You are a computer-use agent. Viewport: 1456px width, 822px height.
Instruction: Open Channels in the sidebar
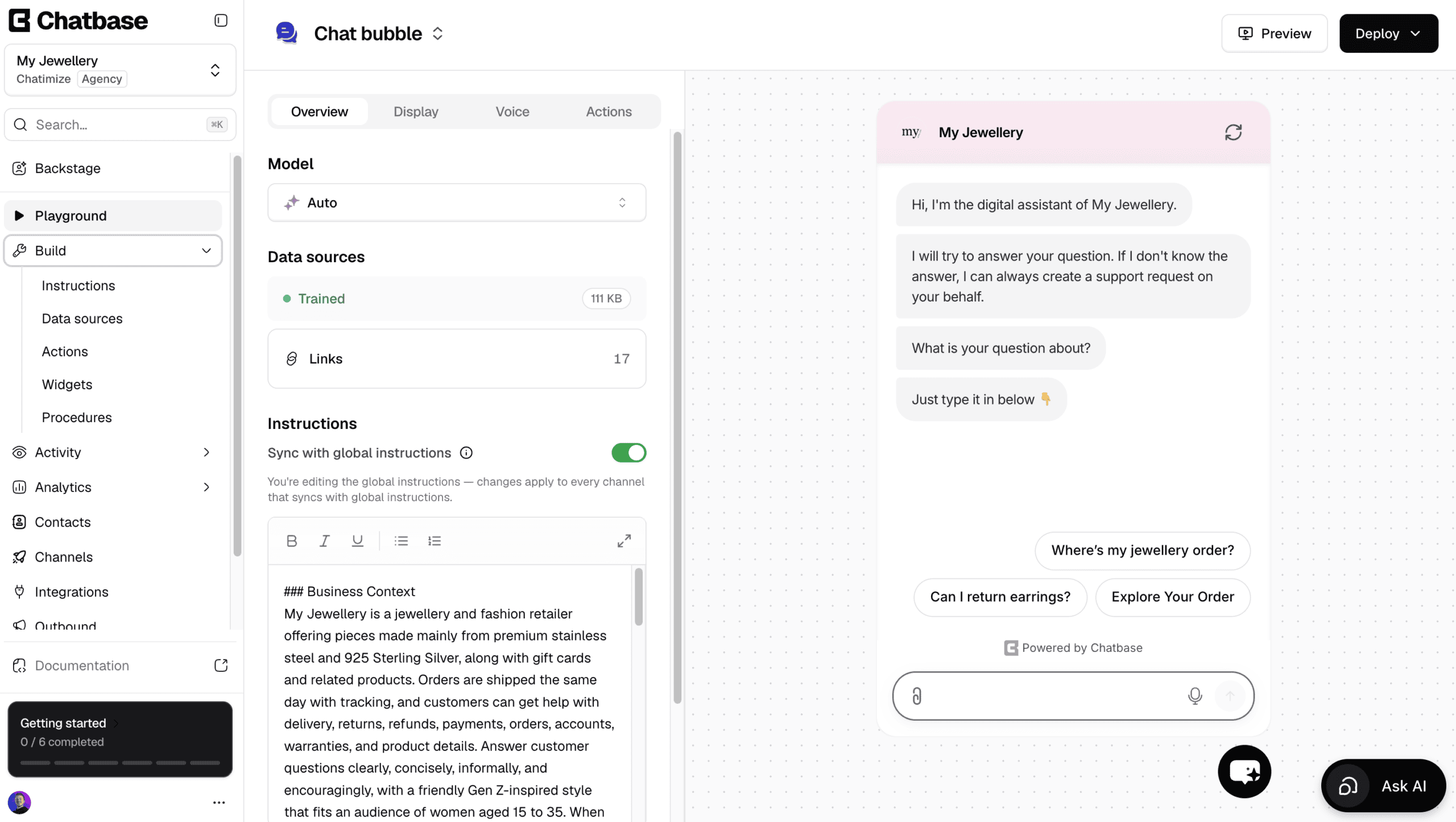[113, 557]
